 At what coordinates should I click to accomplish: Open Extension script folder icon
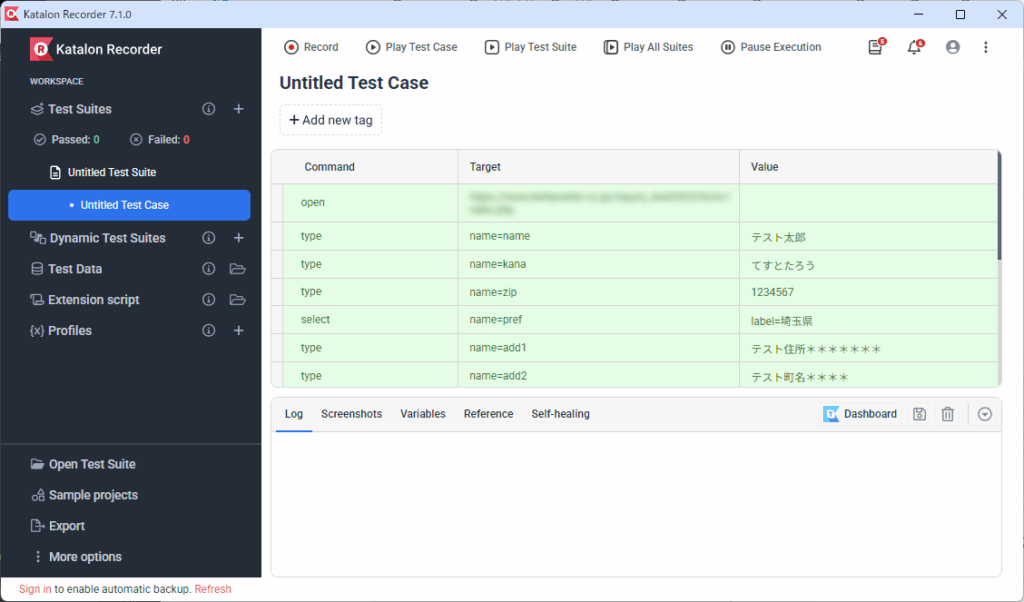pos(238,299)
